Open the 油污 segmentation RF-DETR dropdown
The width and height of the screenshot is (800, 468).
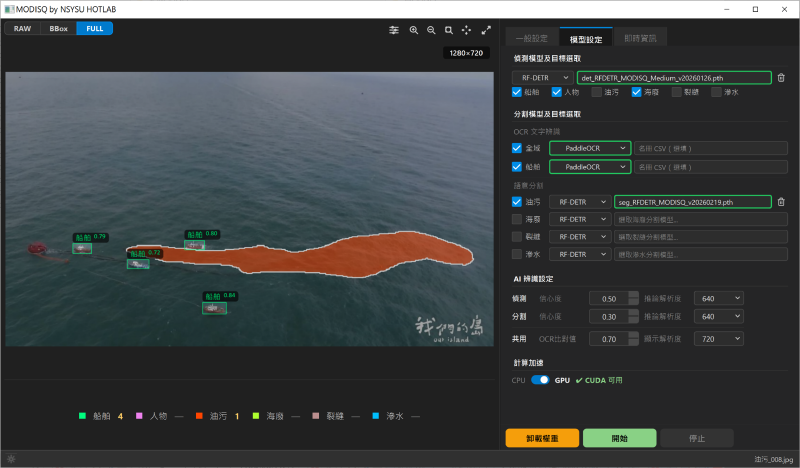pyautogui.click(x=580, y=202)
